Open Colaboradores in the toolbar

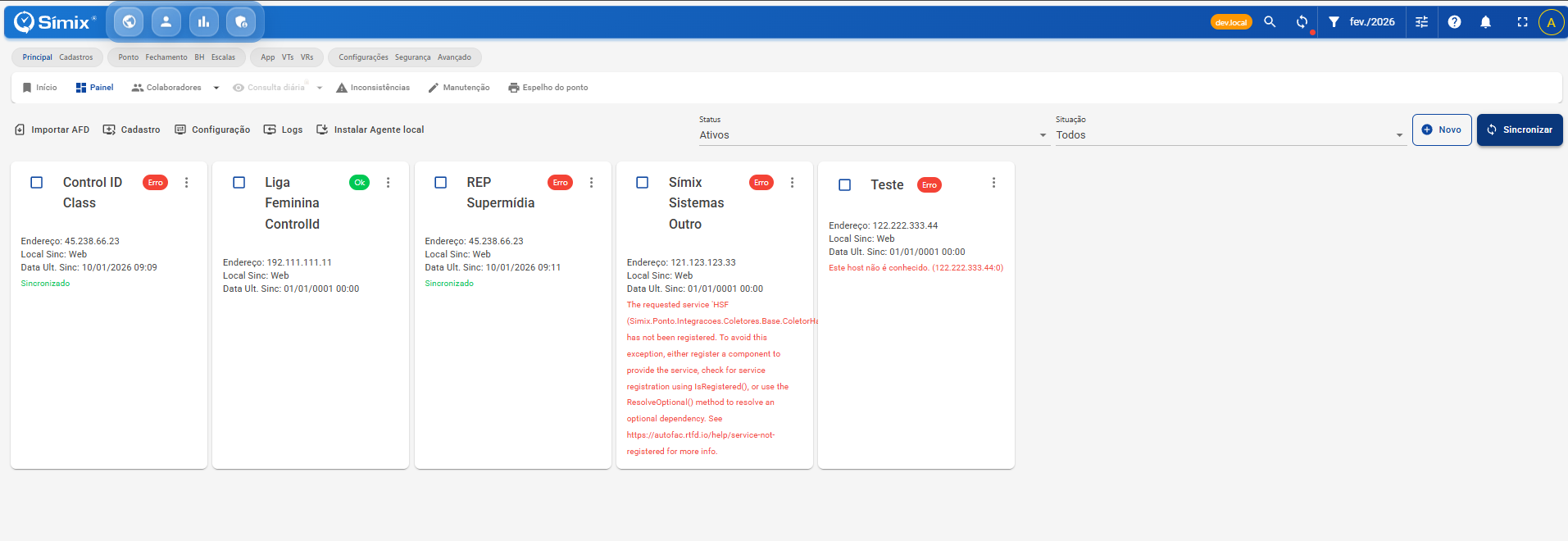[166, 88]
